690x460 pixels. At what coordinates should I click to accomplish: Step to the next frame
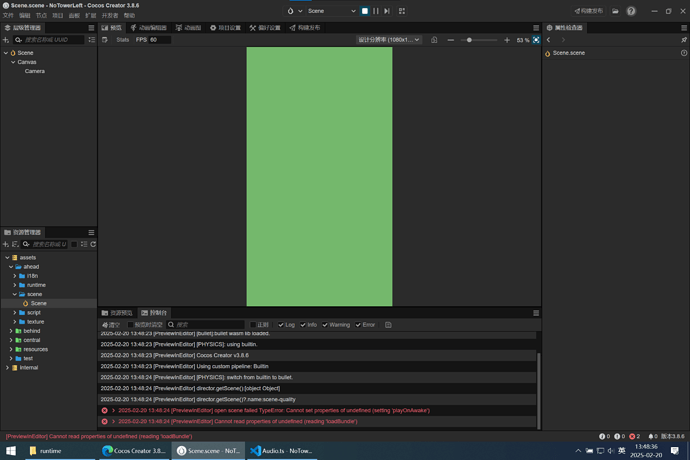click(387, 11)
